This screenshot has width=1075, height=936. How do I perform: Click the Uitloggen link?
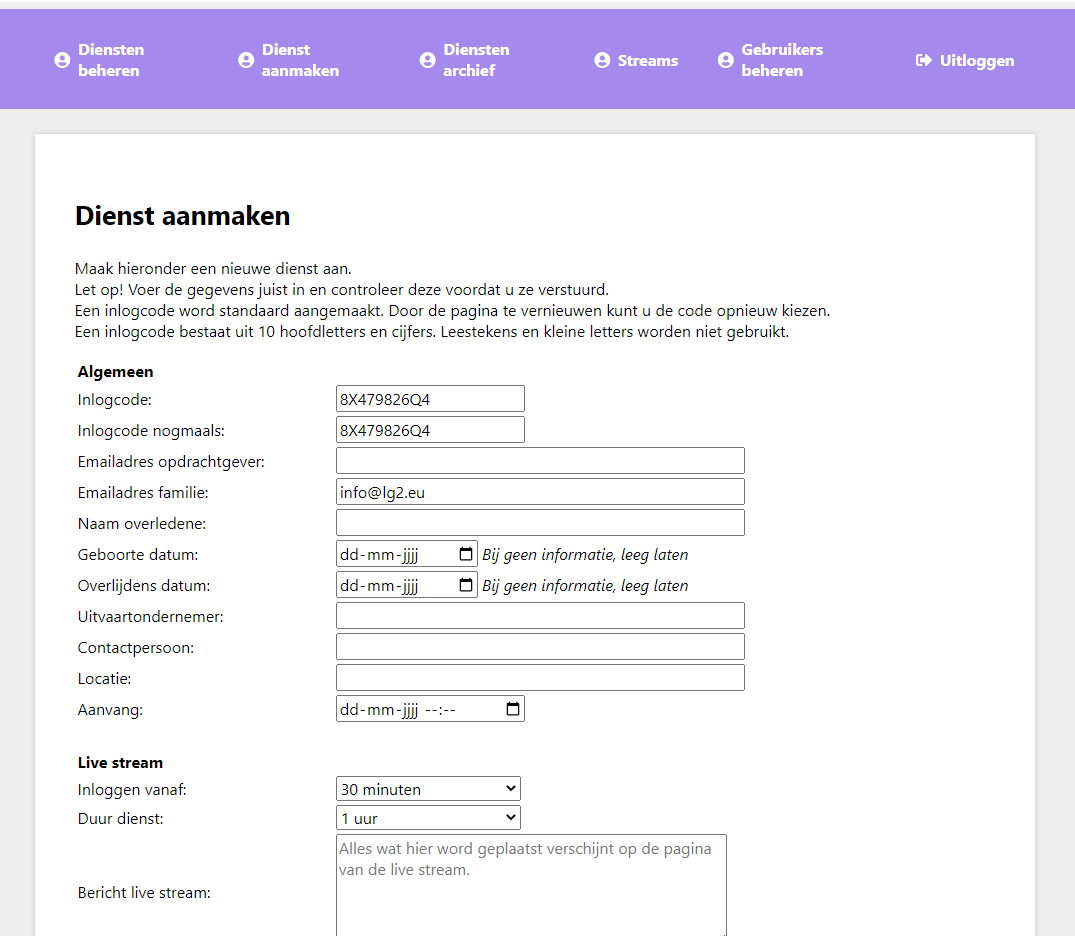pos(976,61)
